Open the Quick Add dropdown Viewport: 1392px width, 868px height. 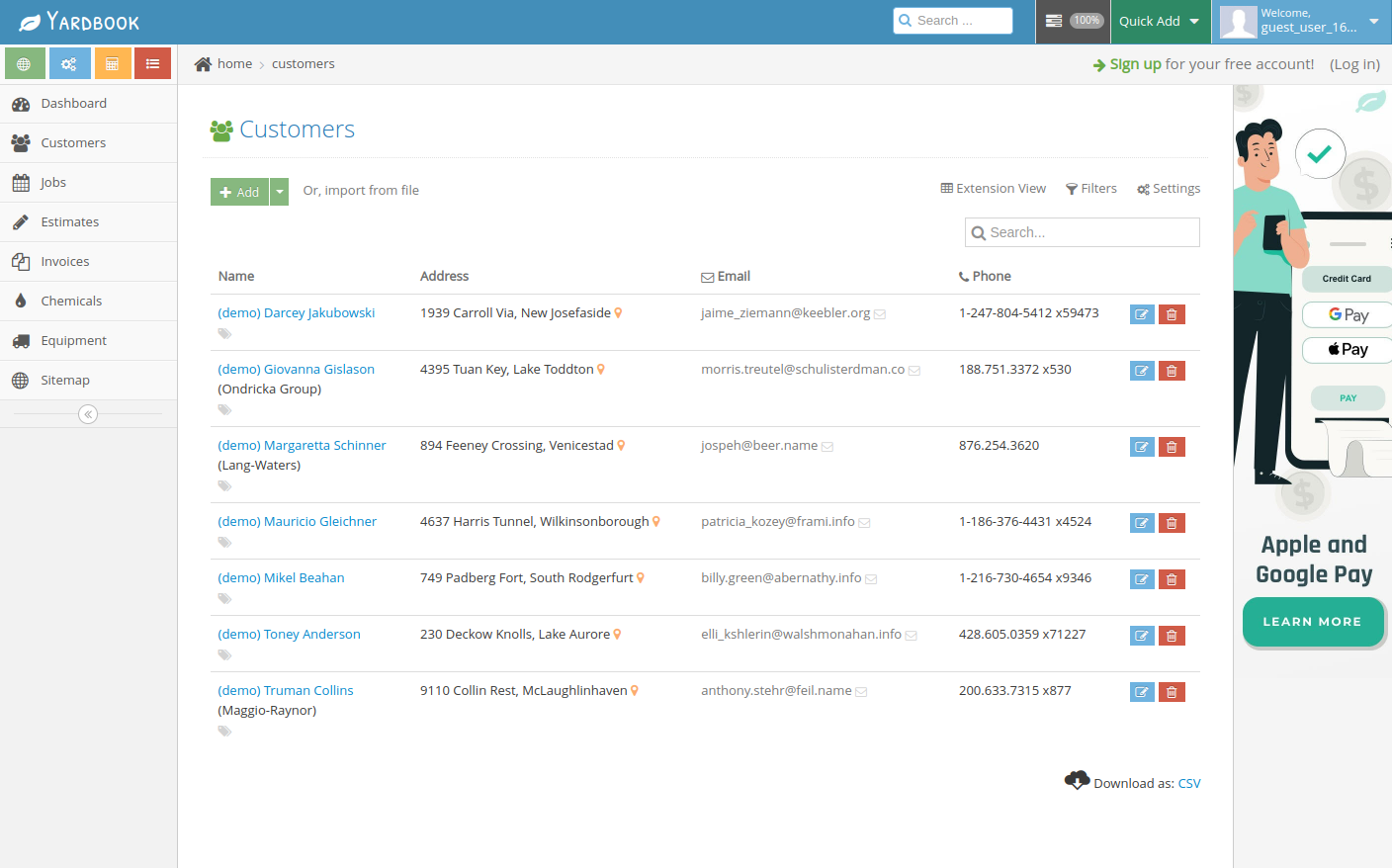1160,22
